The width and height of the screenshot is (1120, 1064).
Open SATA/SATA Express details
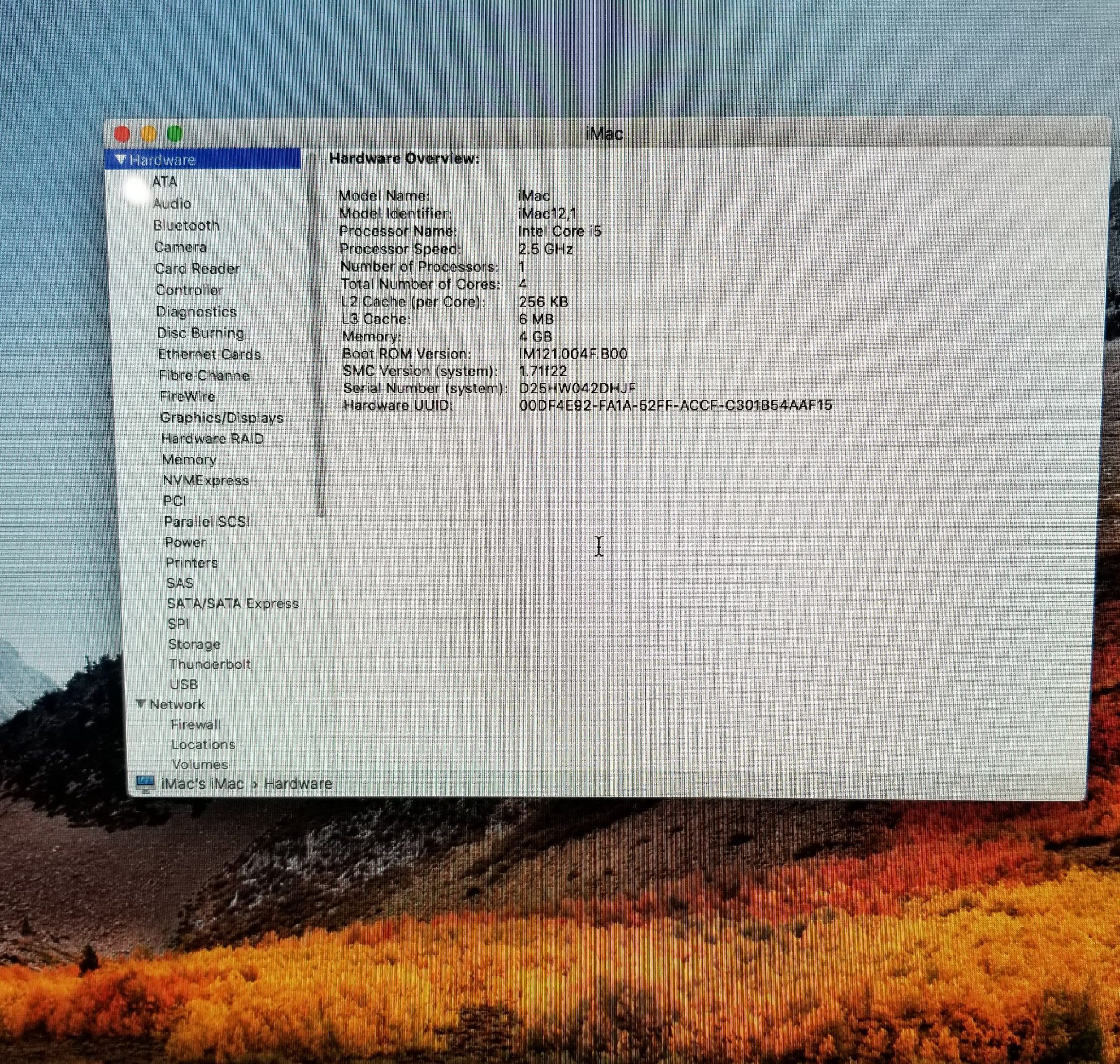click(x=232, y=604)
